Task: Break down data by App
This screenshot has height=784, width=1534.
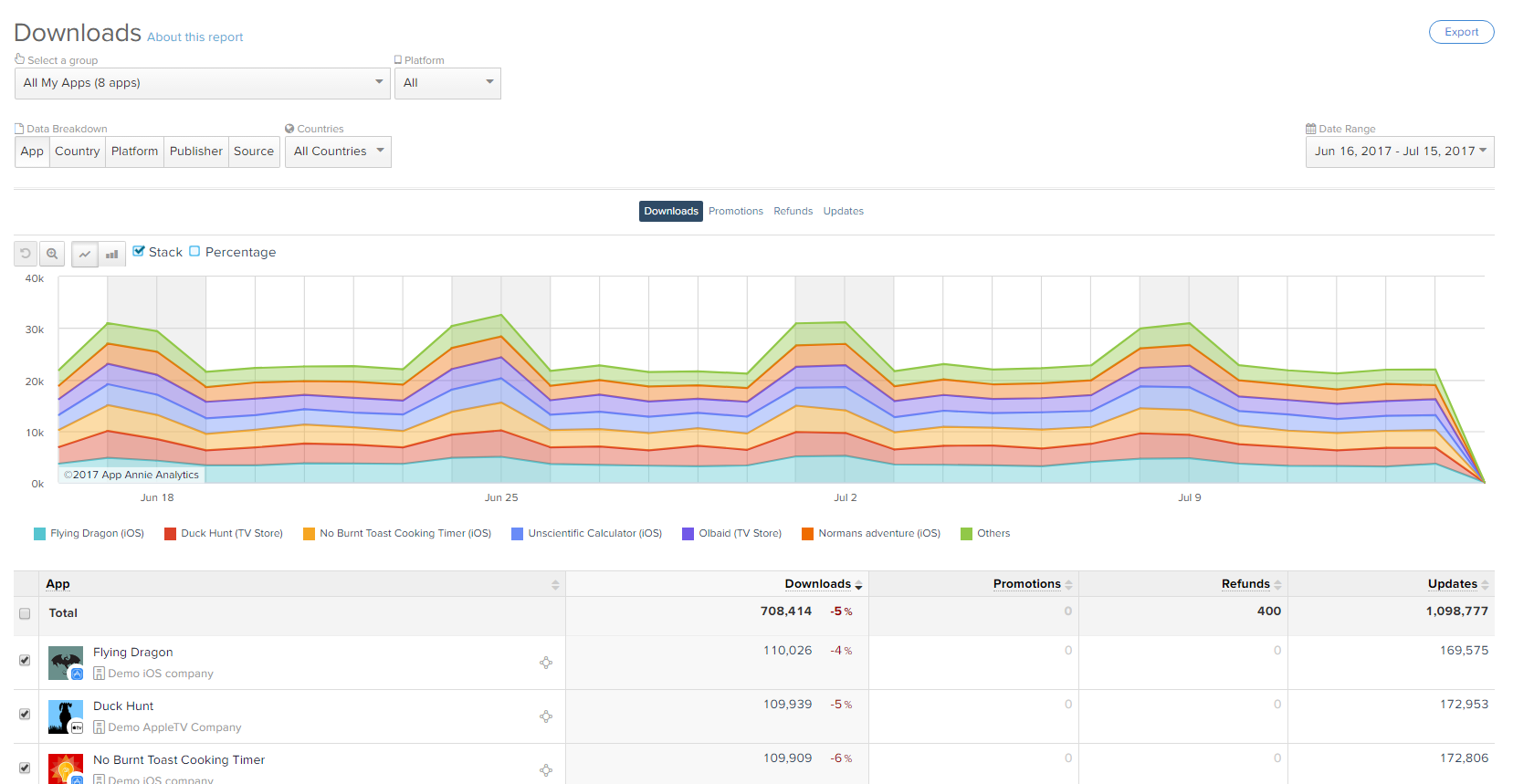Action: (x=32, y=152)
